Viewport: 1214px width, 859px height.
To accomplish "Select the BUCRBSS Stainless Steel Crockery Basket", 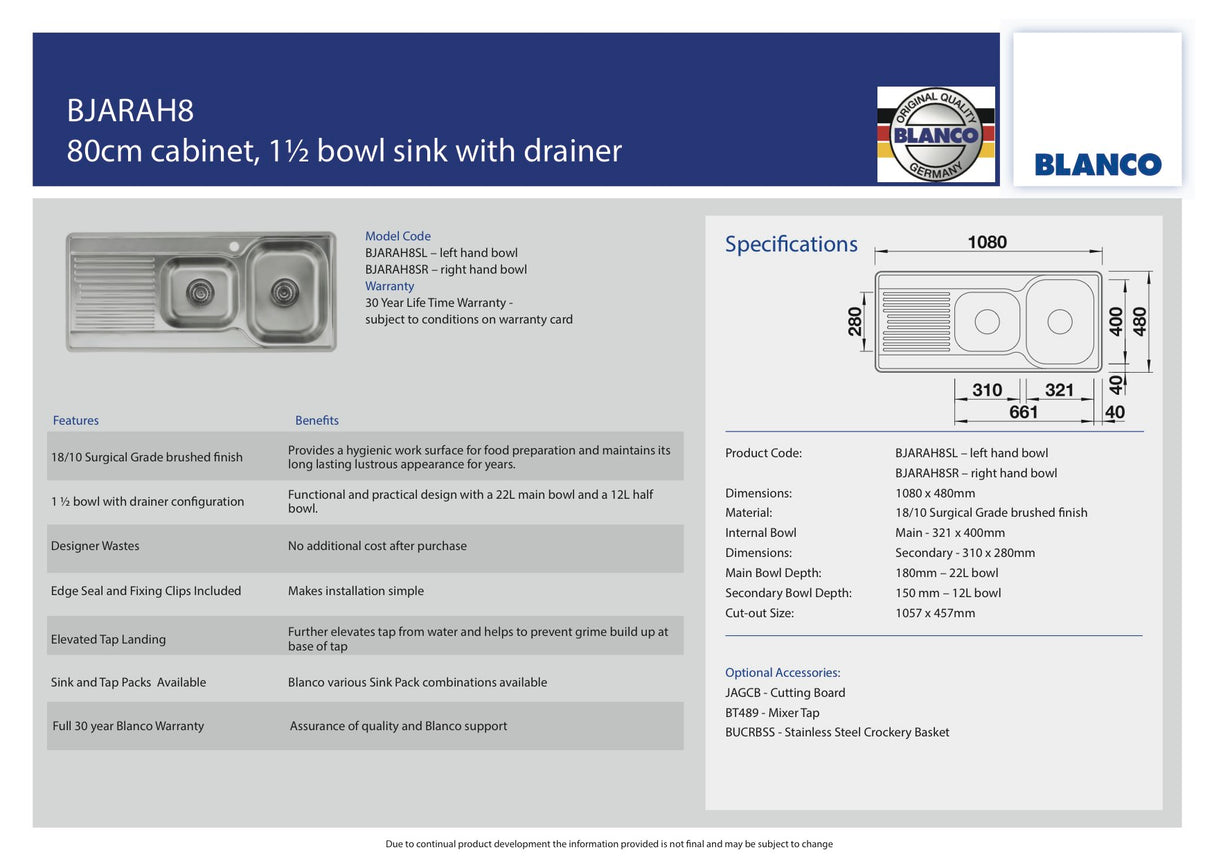I will pos(837,733).
